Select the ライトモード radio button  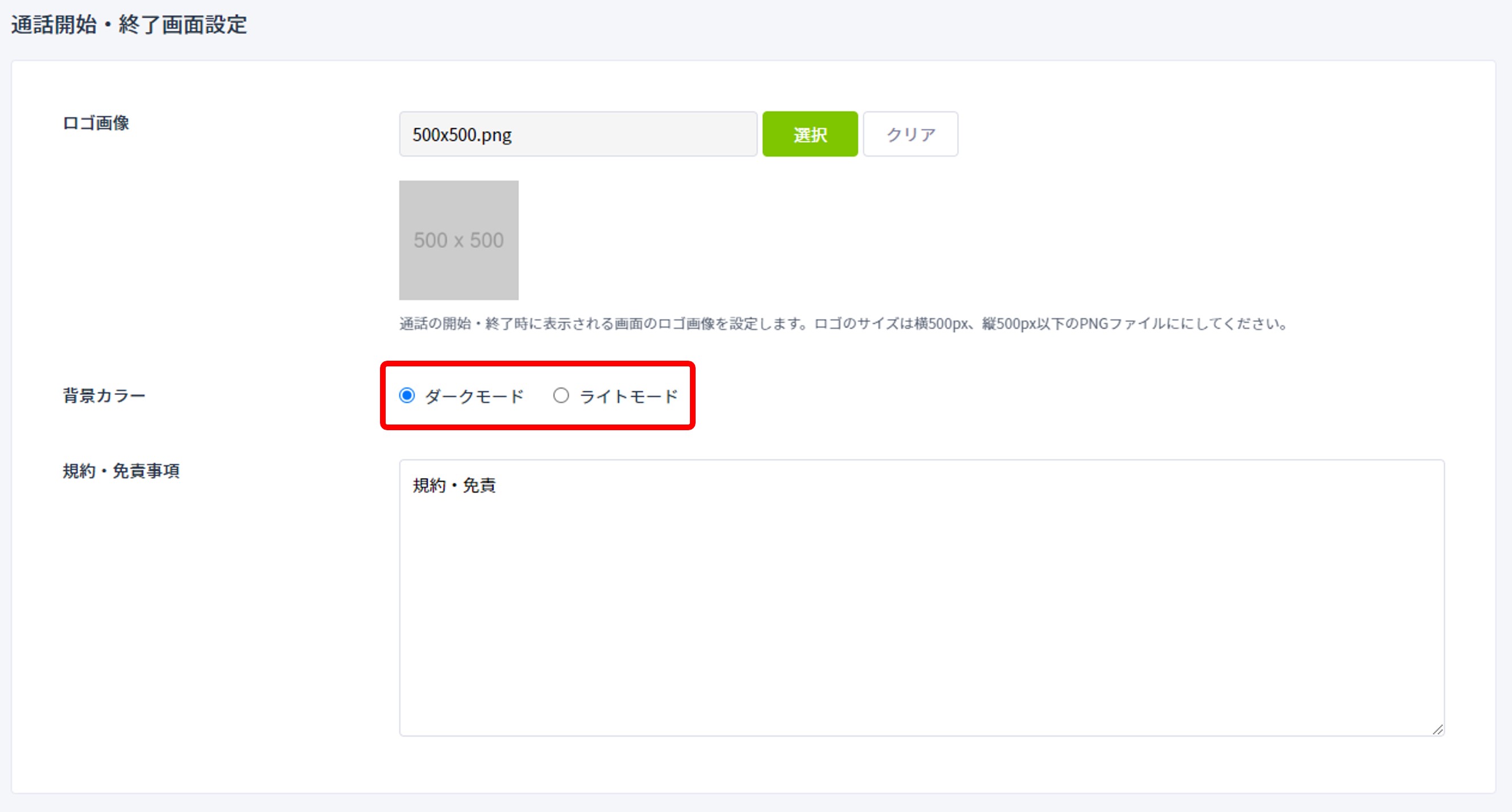[561, 395]
